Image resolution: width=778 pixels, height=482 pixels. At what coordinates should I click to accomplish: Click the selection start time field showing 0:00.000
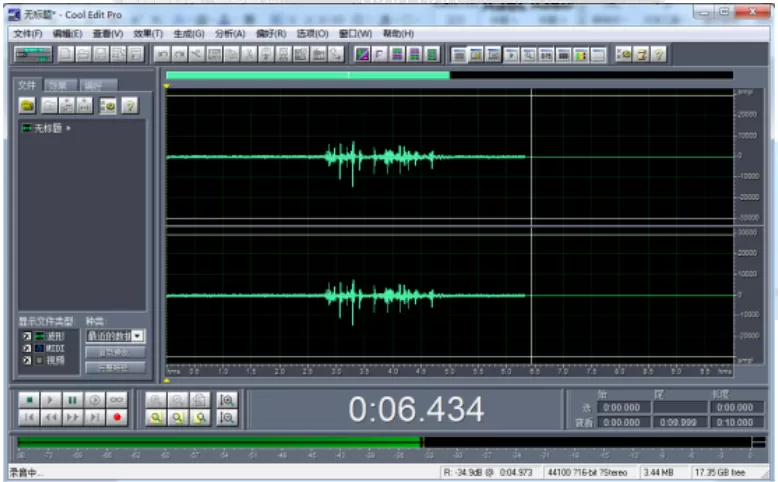[623, 408]
